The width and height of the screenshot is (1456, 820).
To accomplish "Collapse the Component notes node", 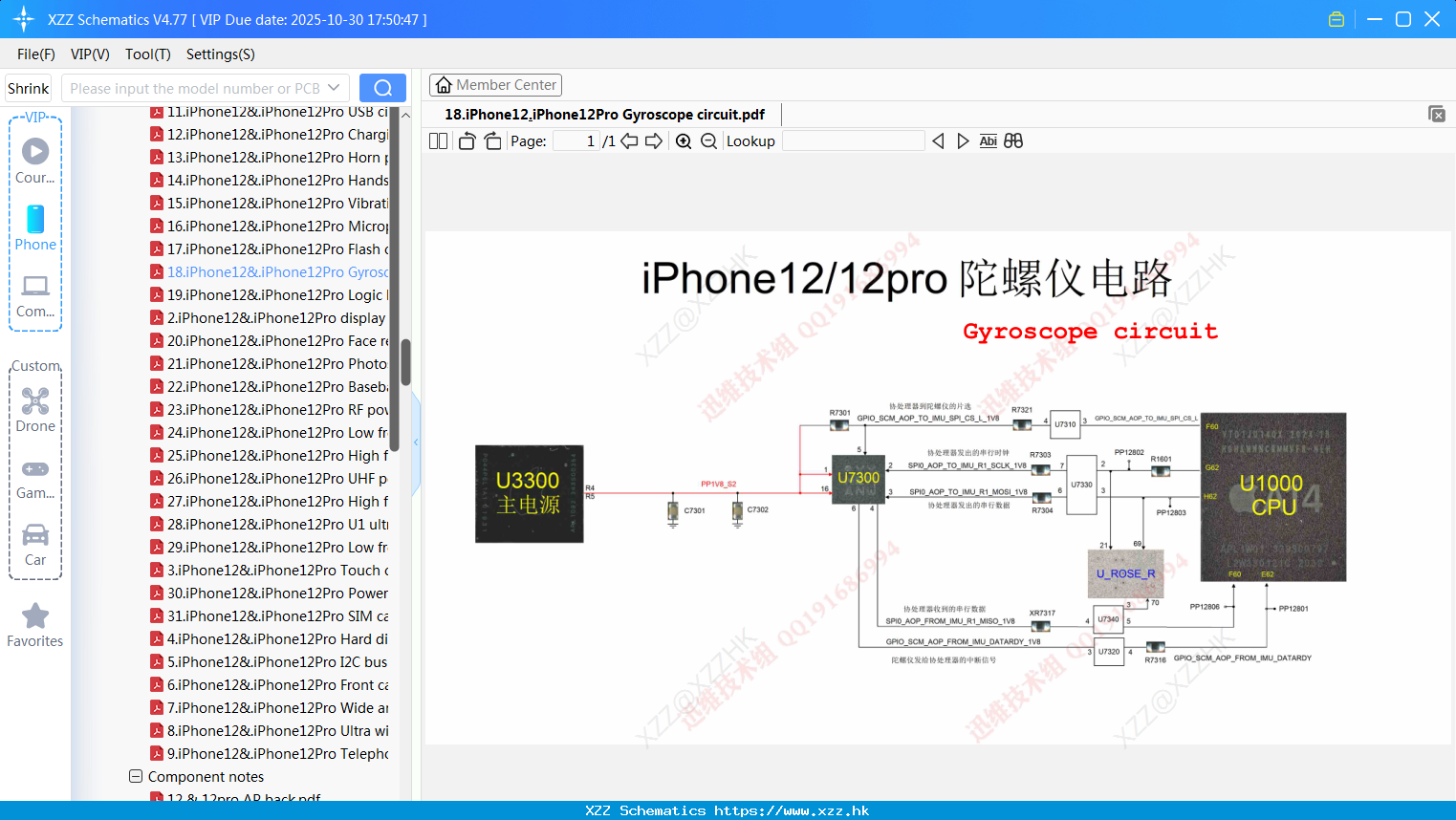I will point(136,777).
